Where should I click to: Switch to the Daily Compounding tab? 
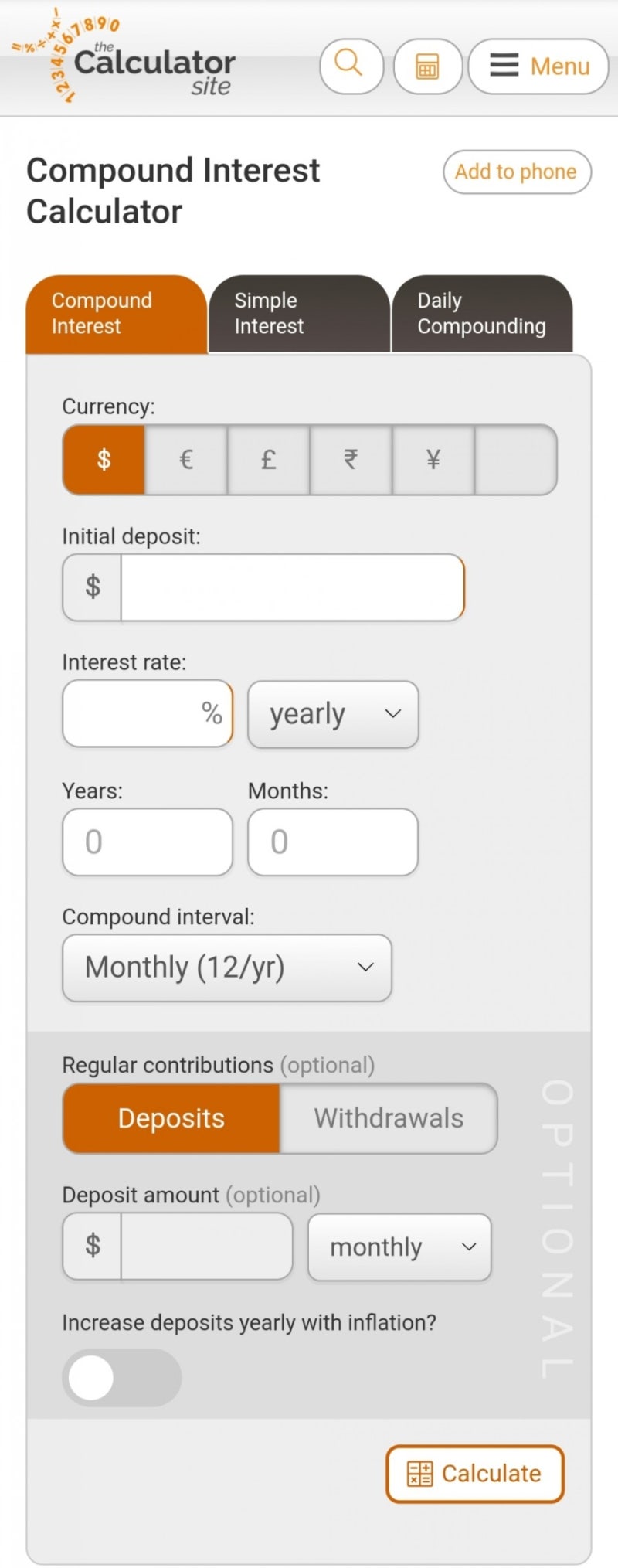(x=483, y=314)
